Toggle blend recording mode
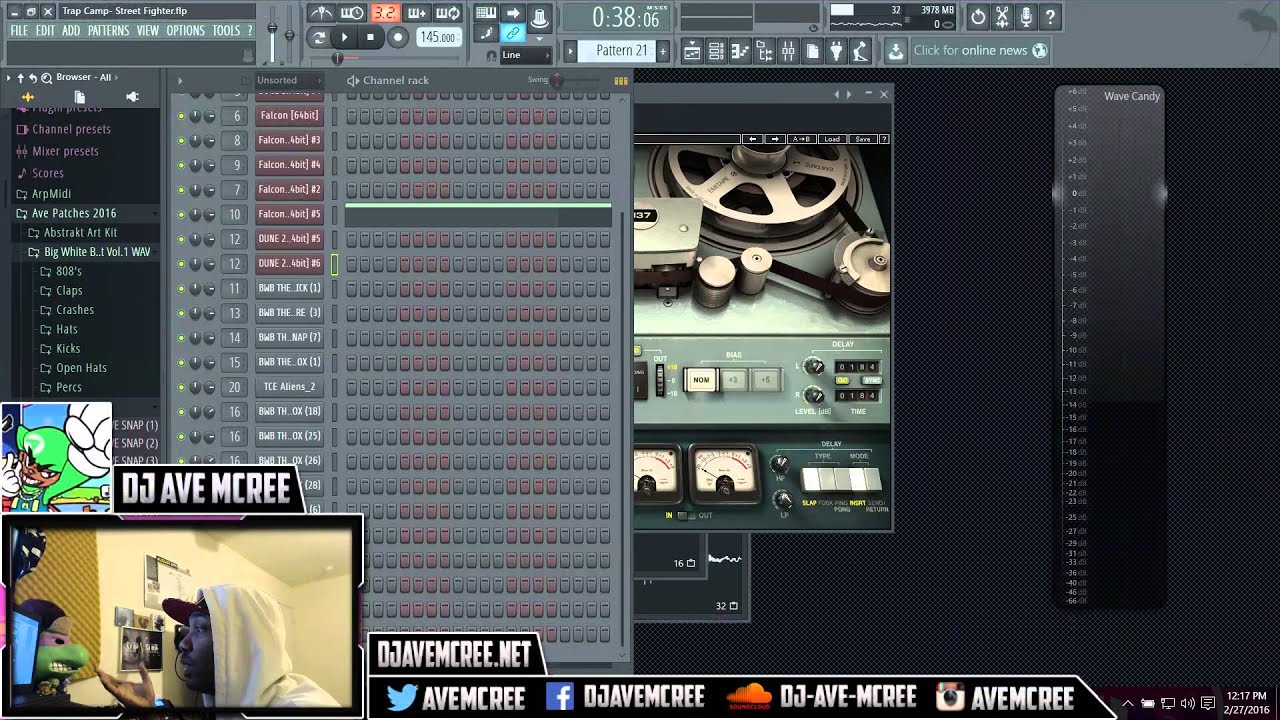Image resolution: width=1280 pixels, height=720 pixels. point(417,13)
